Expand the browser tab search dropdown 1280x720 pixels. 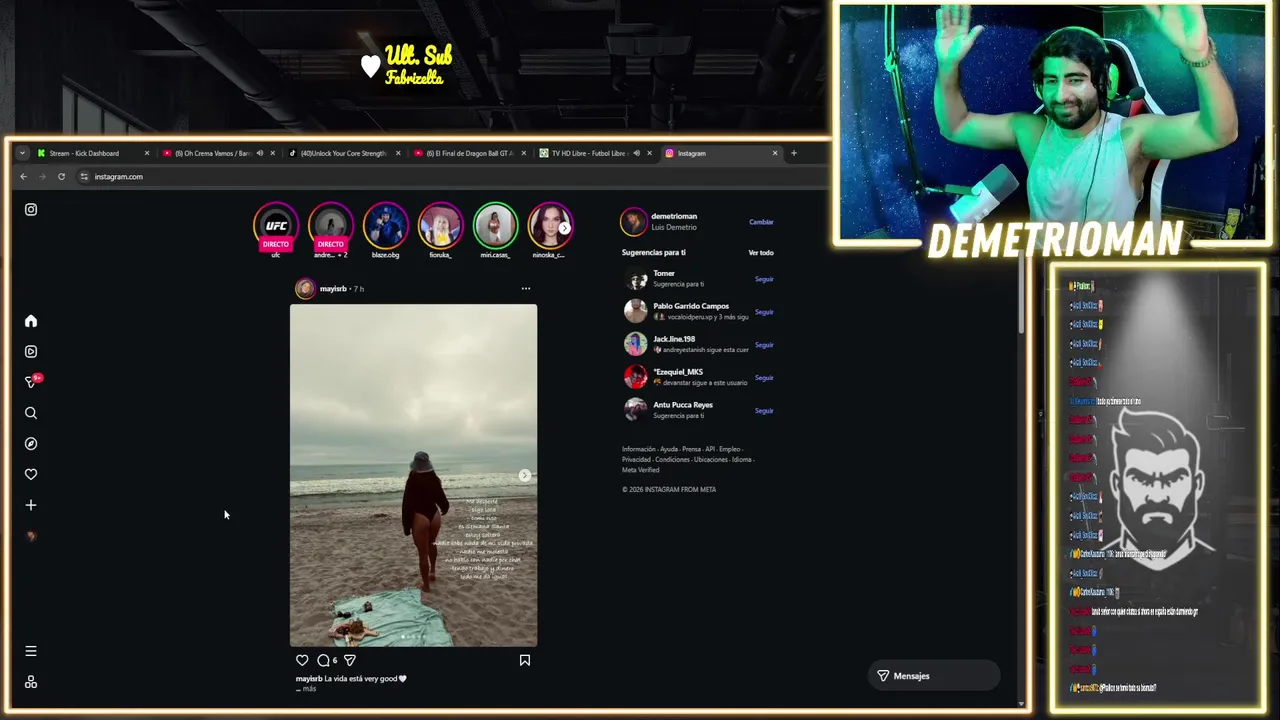pyautogui.click(x=22, y=153)
